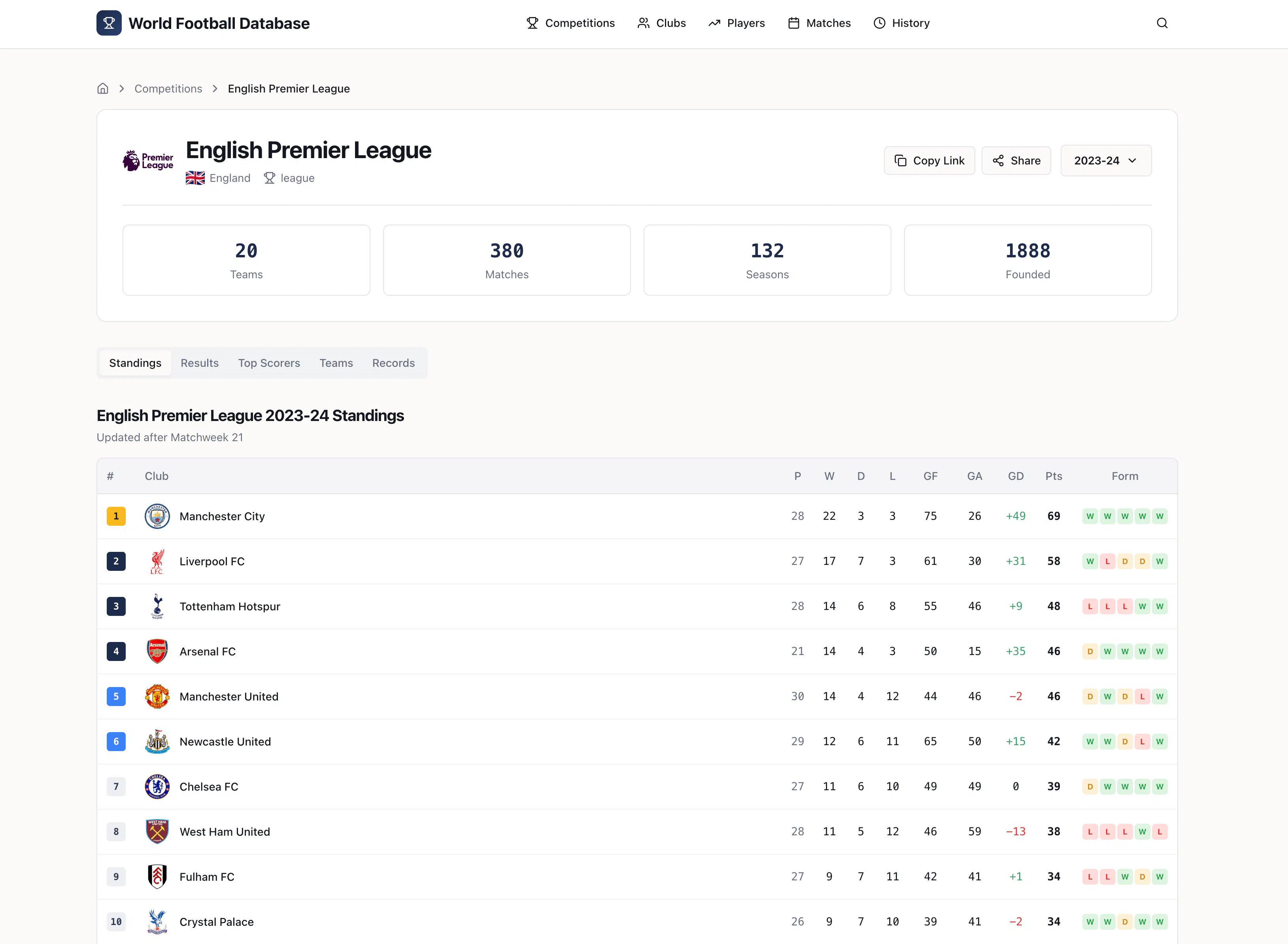Click the Liverpool FC crest

click(157, 561)
